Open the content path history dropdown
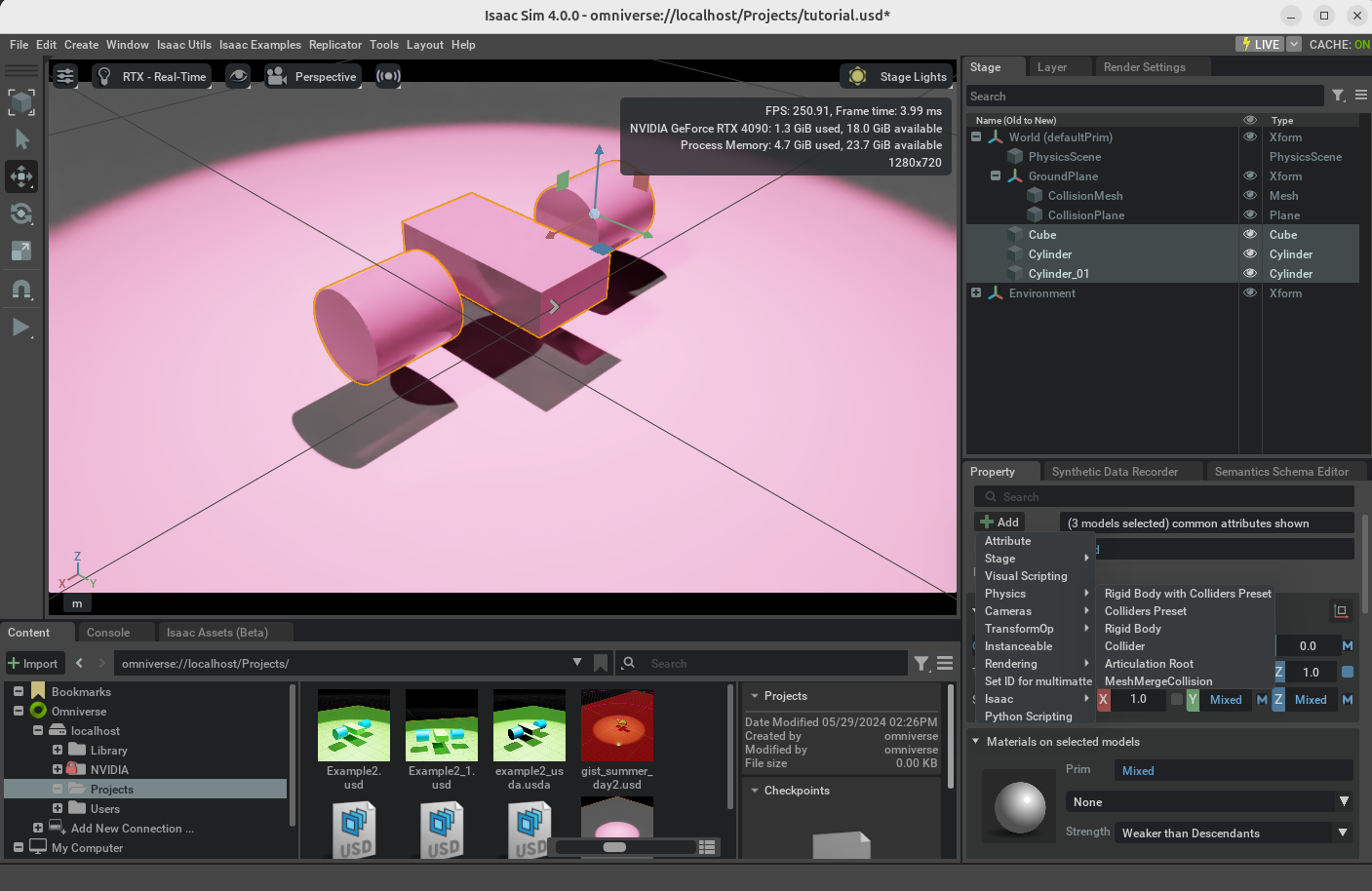 pyautogui.click(x=577, y=663)
